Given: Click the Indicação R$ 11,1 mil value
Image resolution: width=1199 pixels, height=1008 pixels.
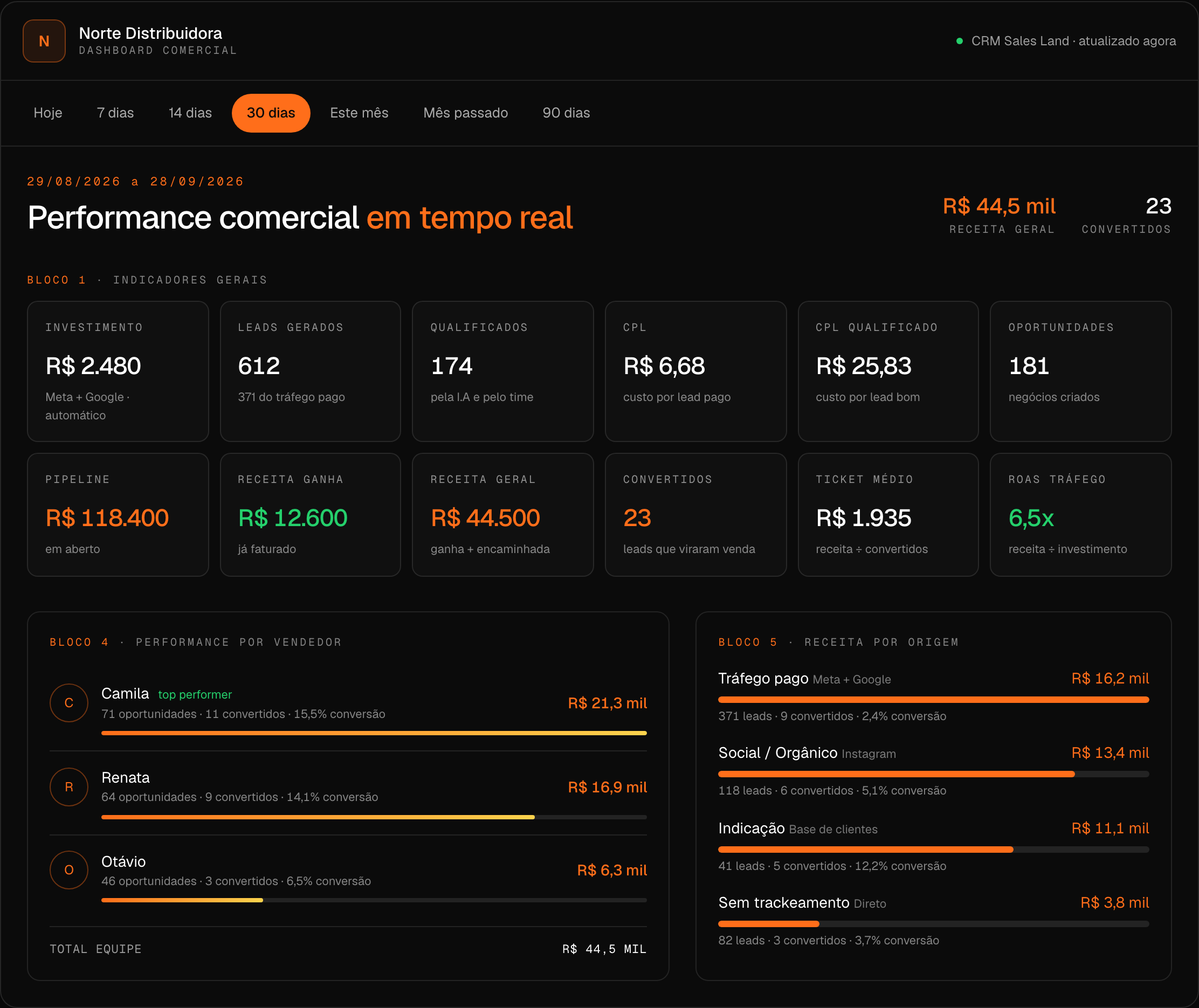Looking at the screenshot, I should [1111, 828].
